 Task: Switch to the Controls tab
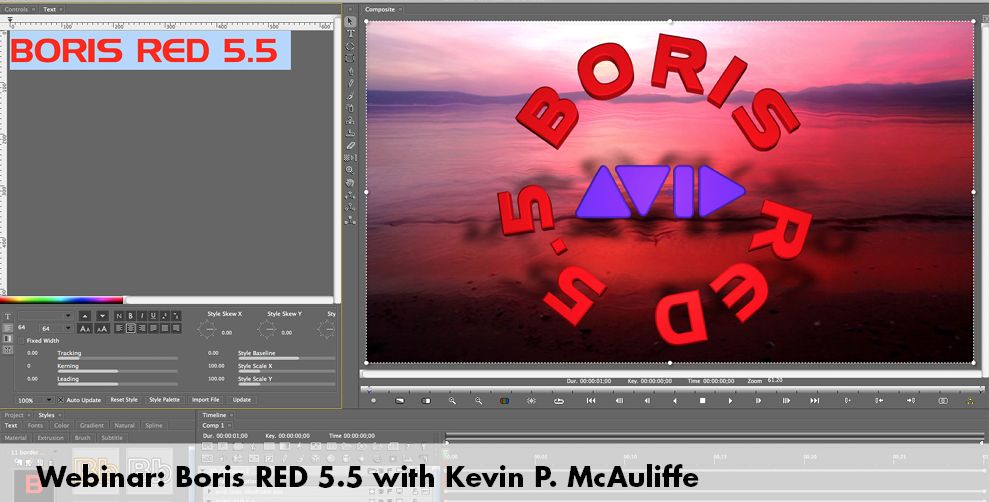coord(16,9)
